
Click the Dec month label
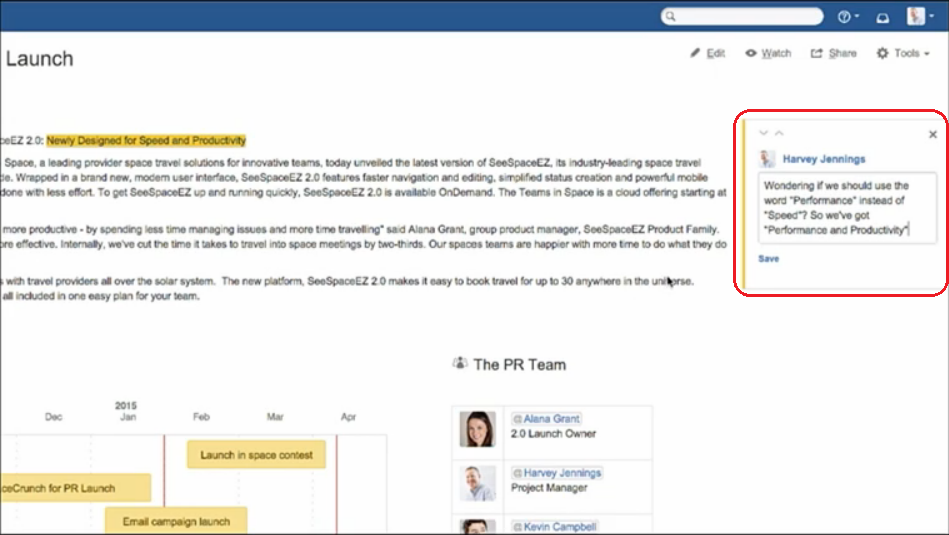53,416
